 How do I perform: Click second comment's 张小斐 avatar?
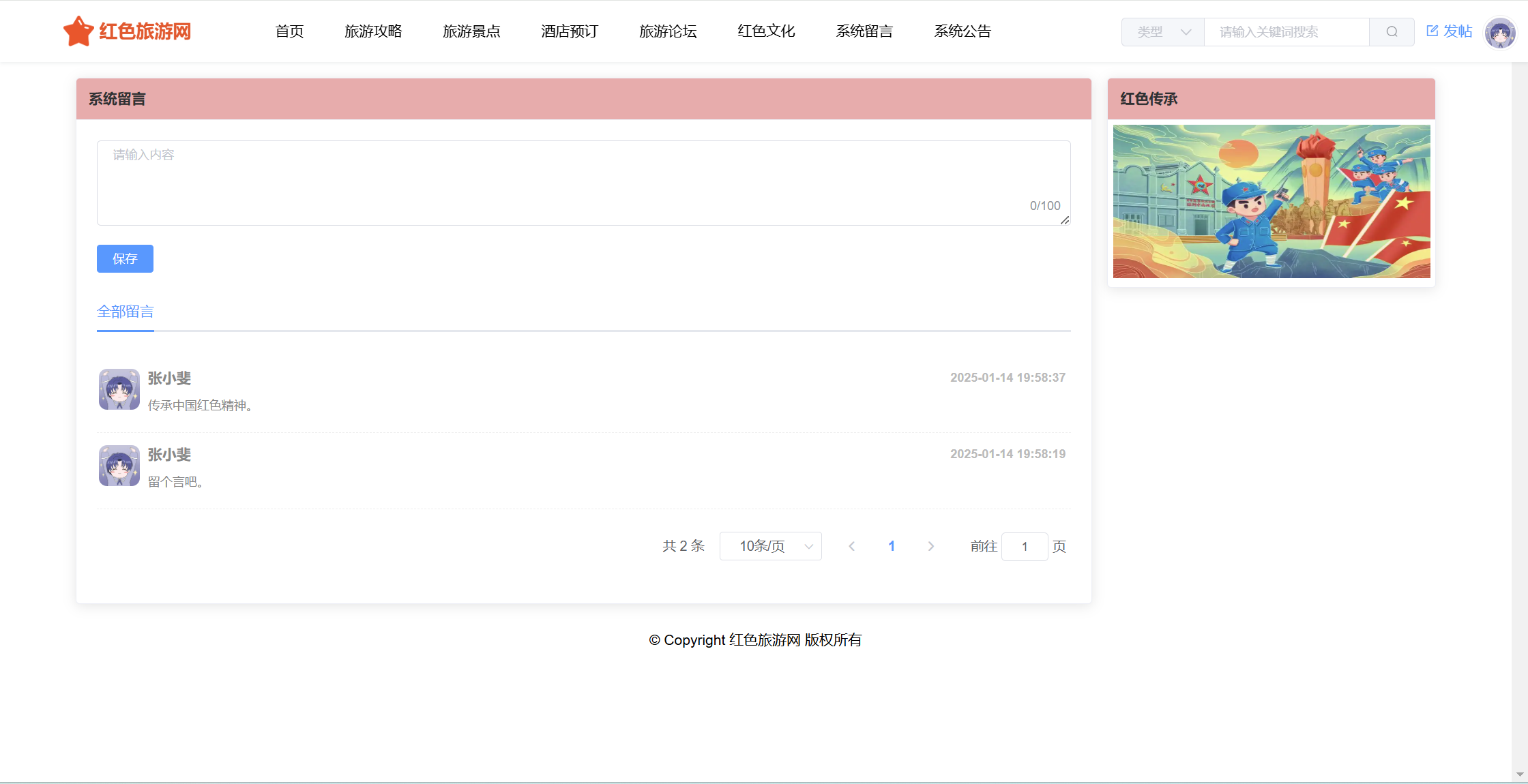pyautogui.click(x=119, y=466)
